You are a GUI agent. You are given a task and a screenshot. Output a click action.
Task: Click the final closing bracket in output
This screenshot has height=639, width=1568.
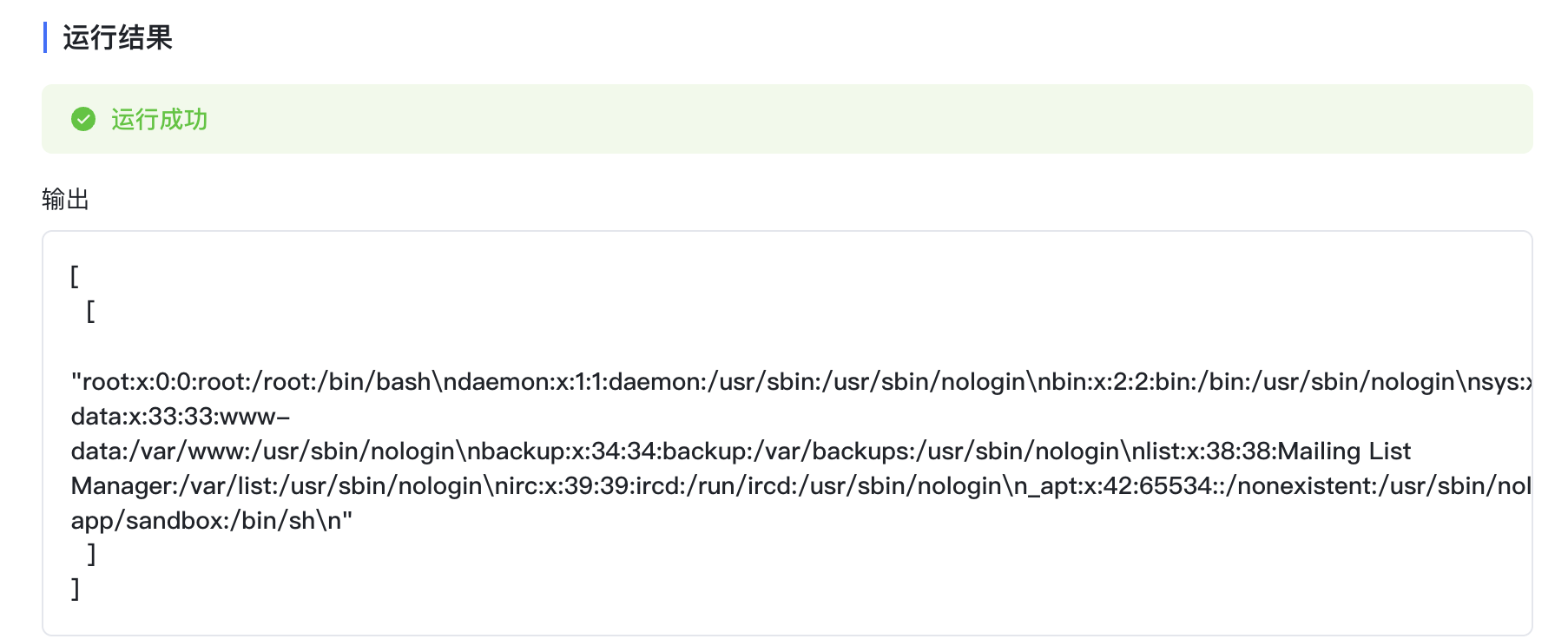click(76, 589)
